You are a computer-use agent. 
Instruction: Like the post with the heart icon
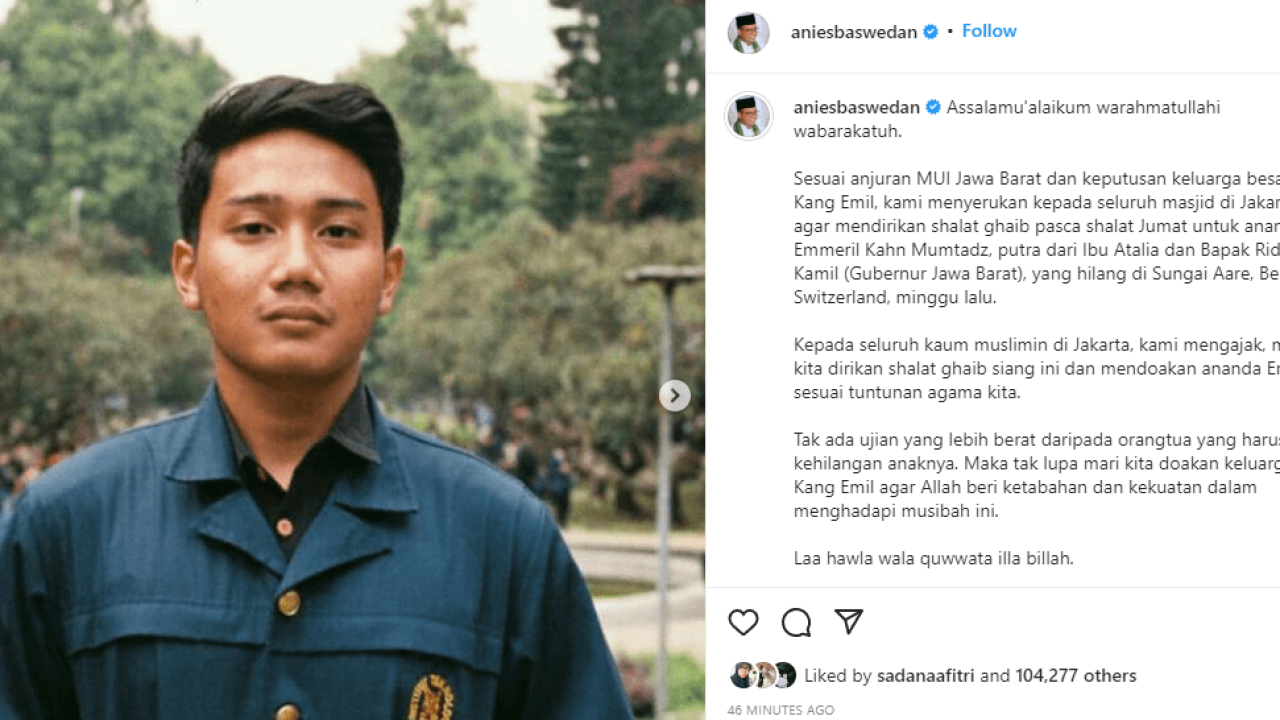(x=743, y=622)
